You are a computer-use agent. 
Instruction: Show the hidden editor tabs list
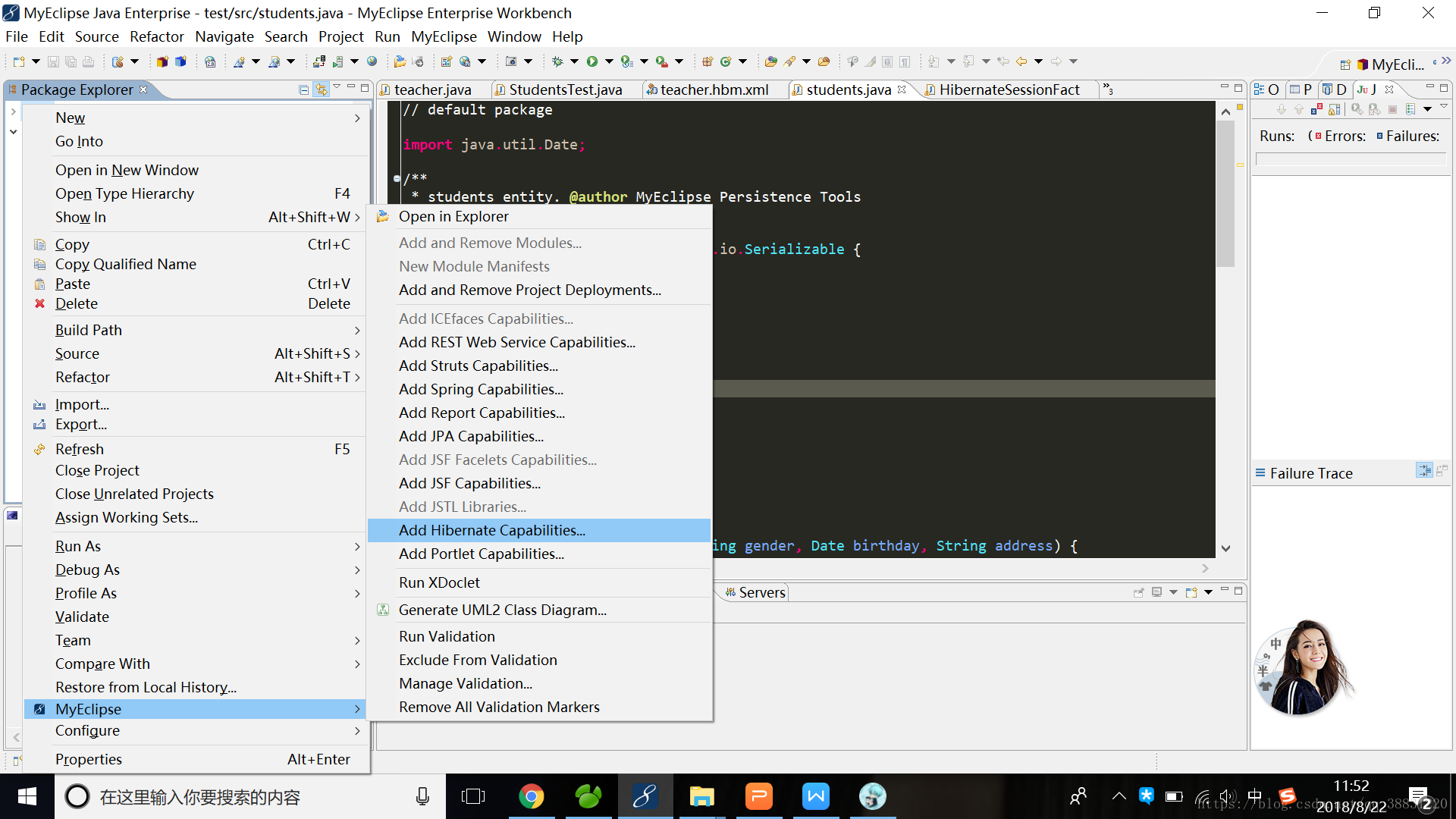1108,89
